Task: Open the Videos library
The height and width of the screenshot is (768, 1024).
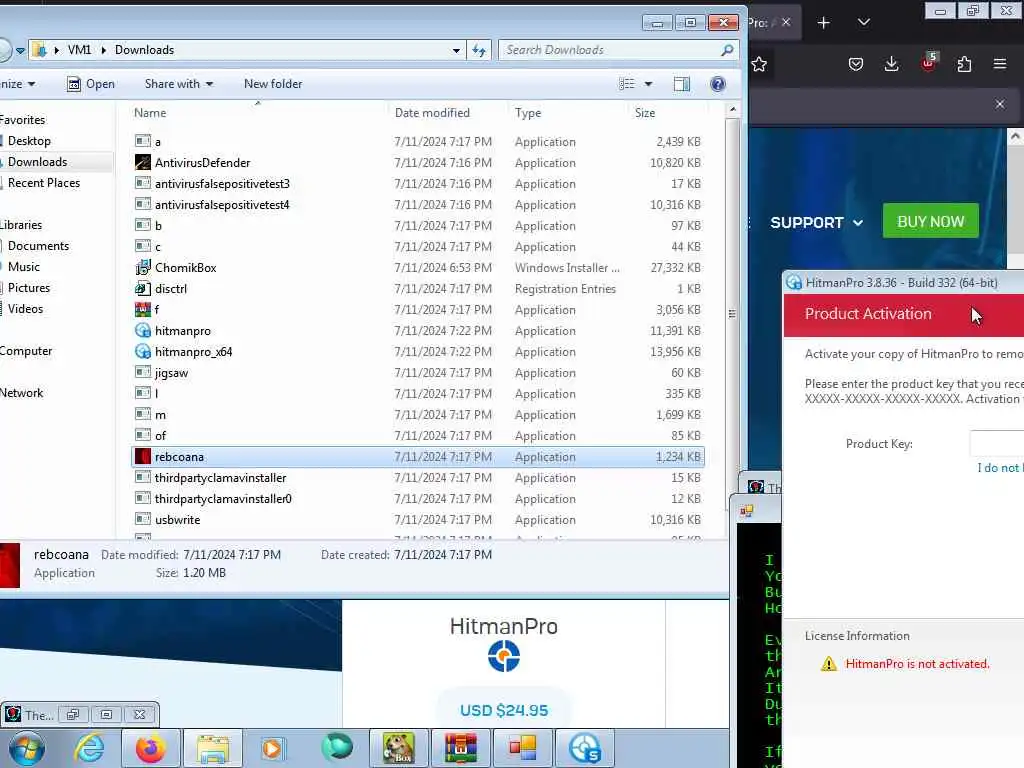Action: (x=25, y=308)
